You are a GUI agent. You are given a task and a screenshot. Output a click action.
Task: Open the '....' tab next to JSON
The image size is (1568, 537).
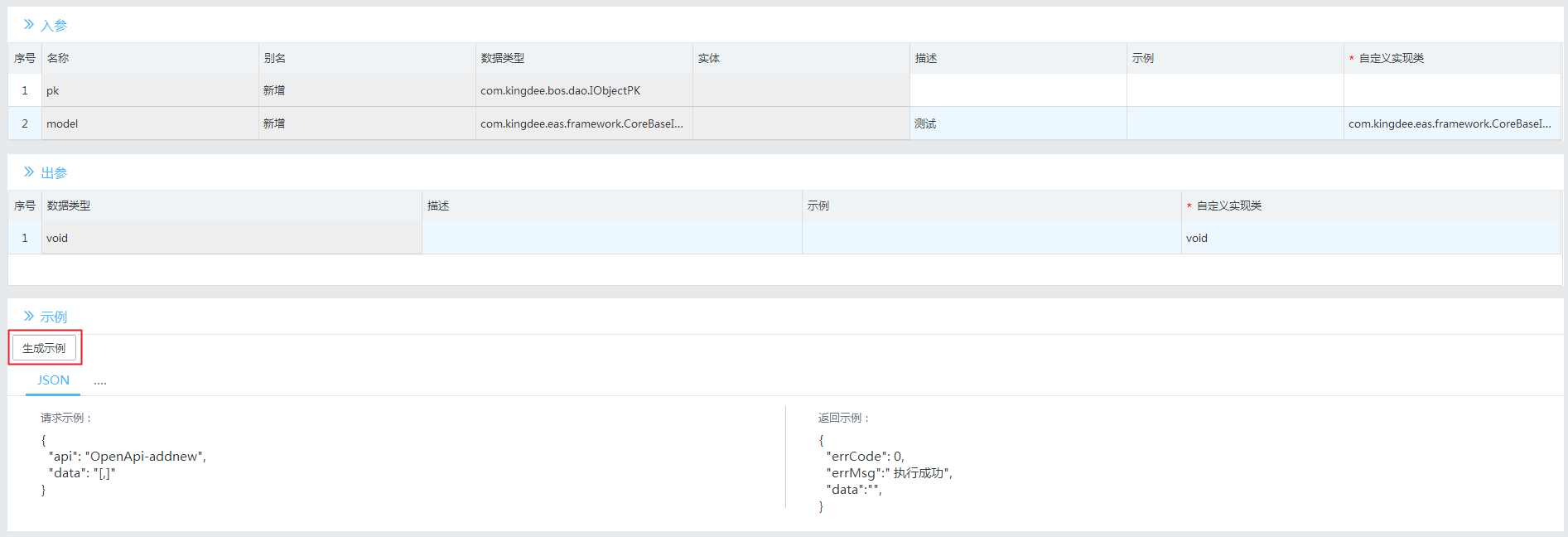(x=100, y=381)
